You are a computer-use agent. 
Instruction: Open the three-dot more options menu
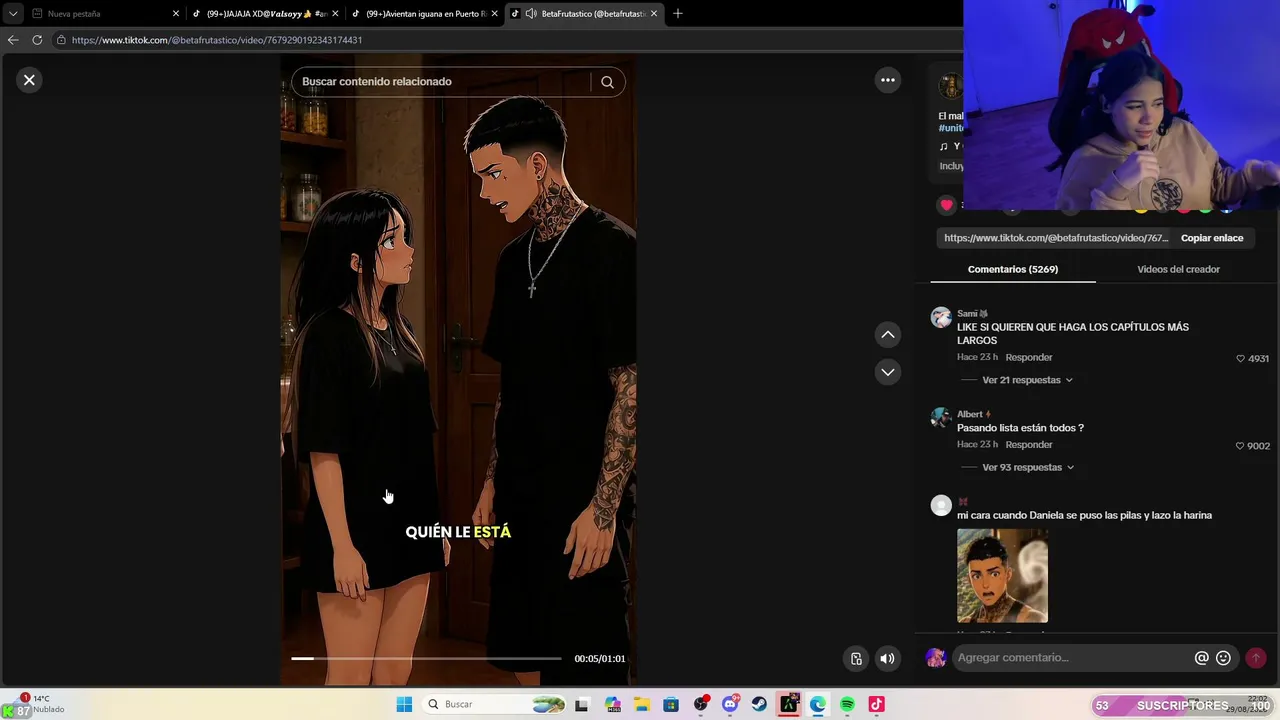tap(887, 80)
